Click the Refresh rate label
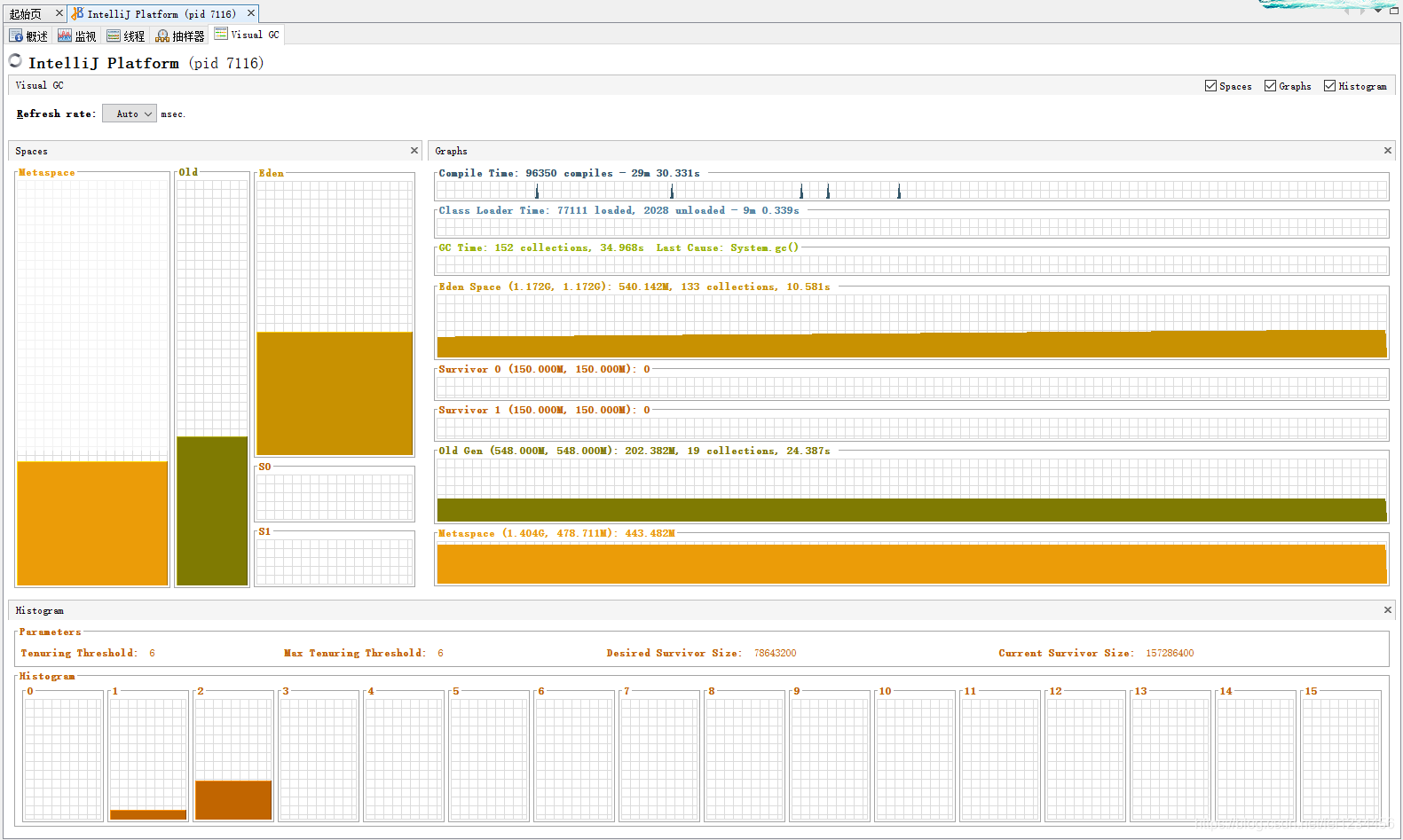Screen dimensions: 1403x840 pyautogui.click(x=56, y=114)
